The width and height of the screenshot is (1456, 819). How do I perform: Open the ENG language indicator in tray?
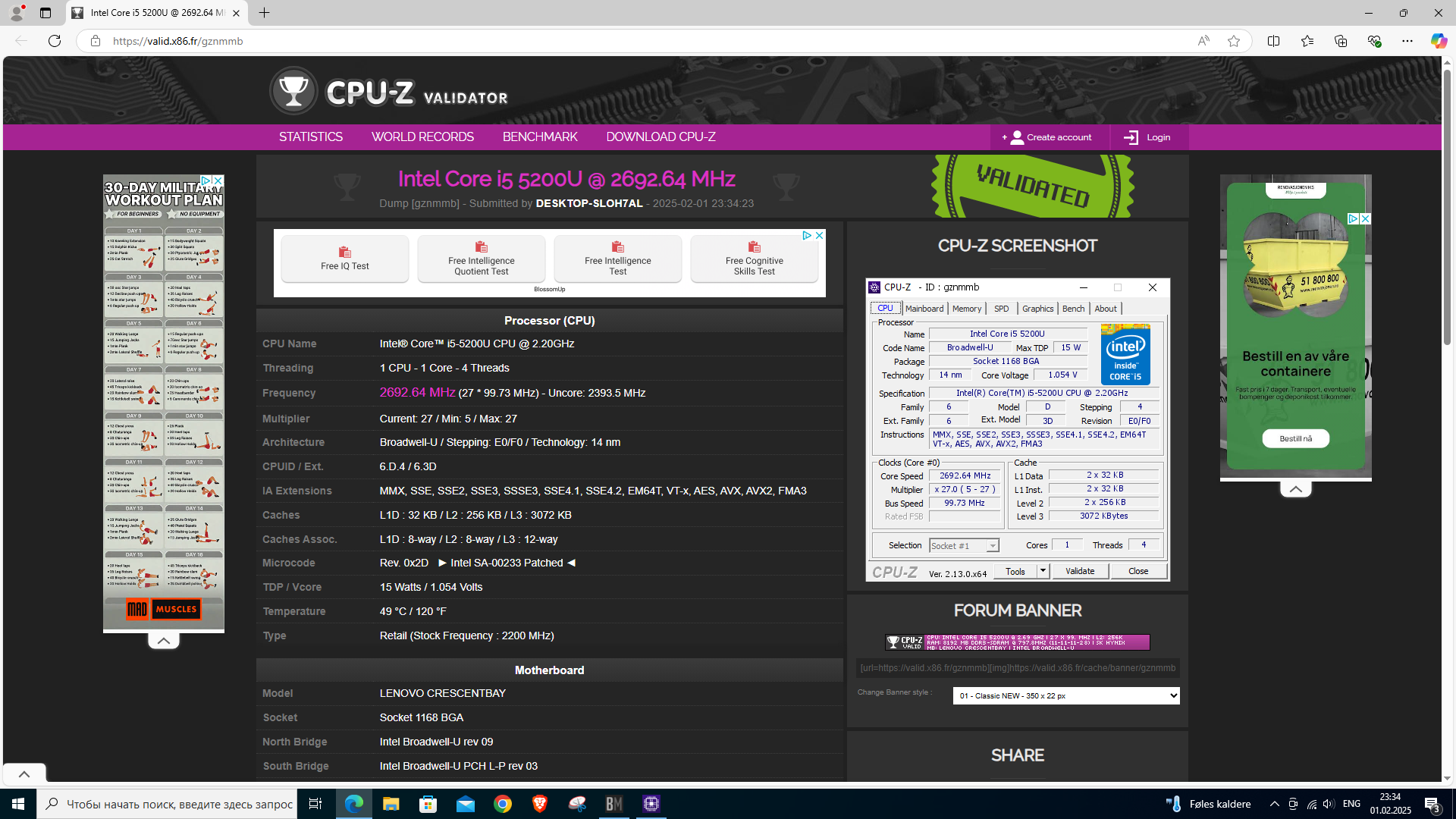(1351, 804)
